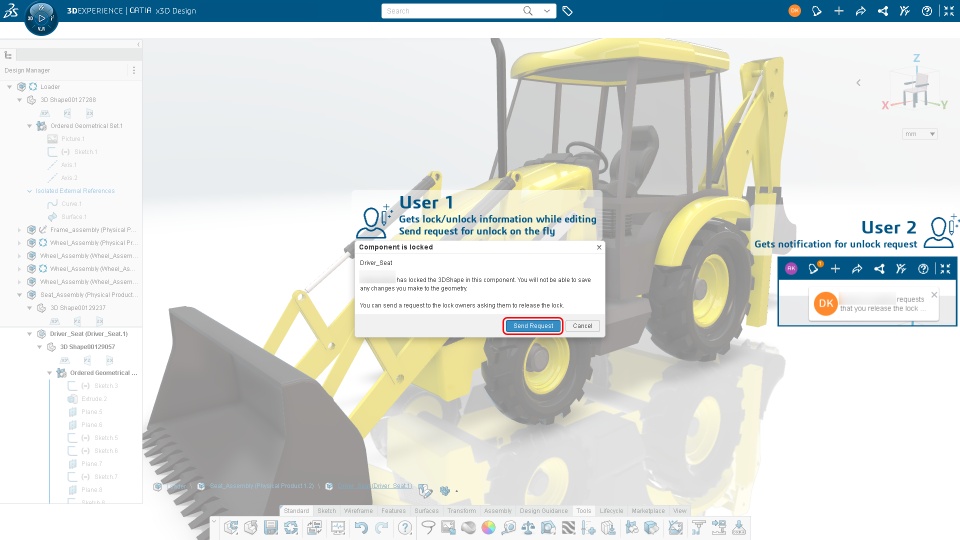Switch to the Sketch tab
The height and width of the screenshot is (540, 960).
coord(326,511)
